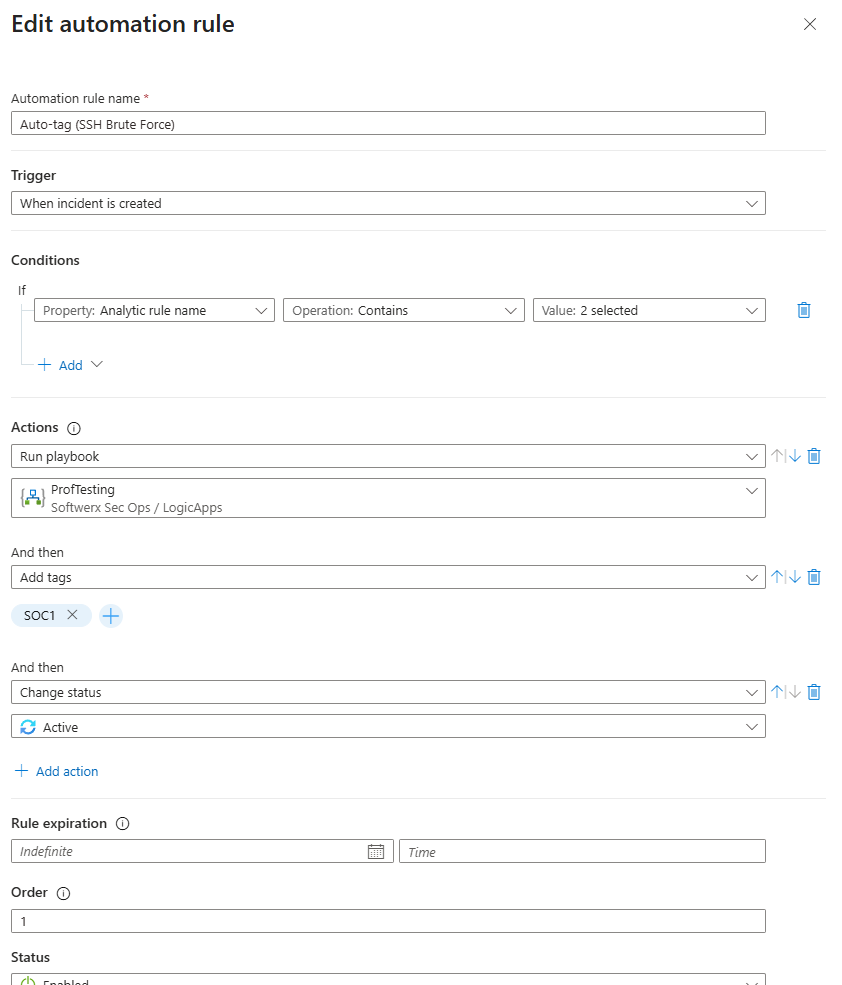842x985 pixels.
Task: Show info tooltip for Rule expiration
Action: pyautogui.click(x=123, y=824)
